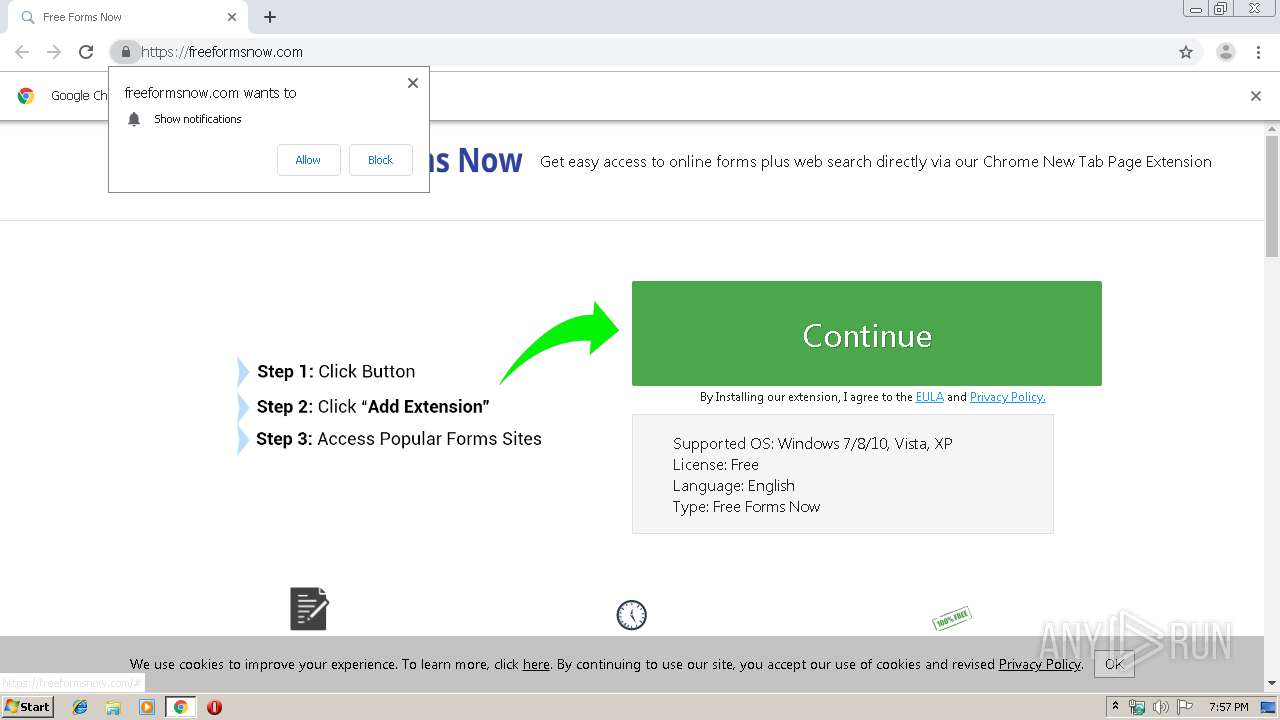Click the browser back arrow

click(22, 52)
